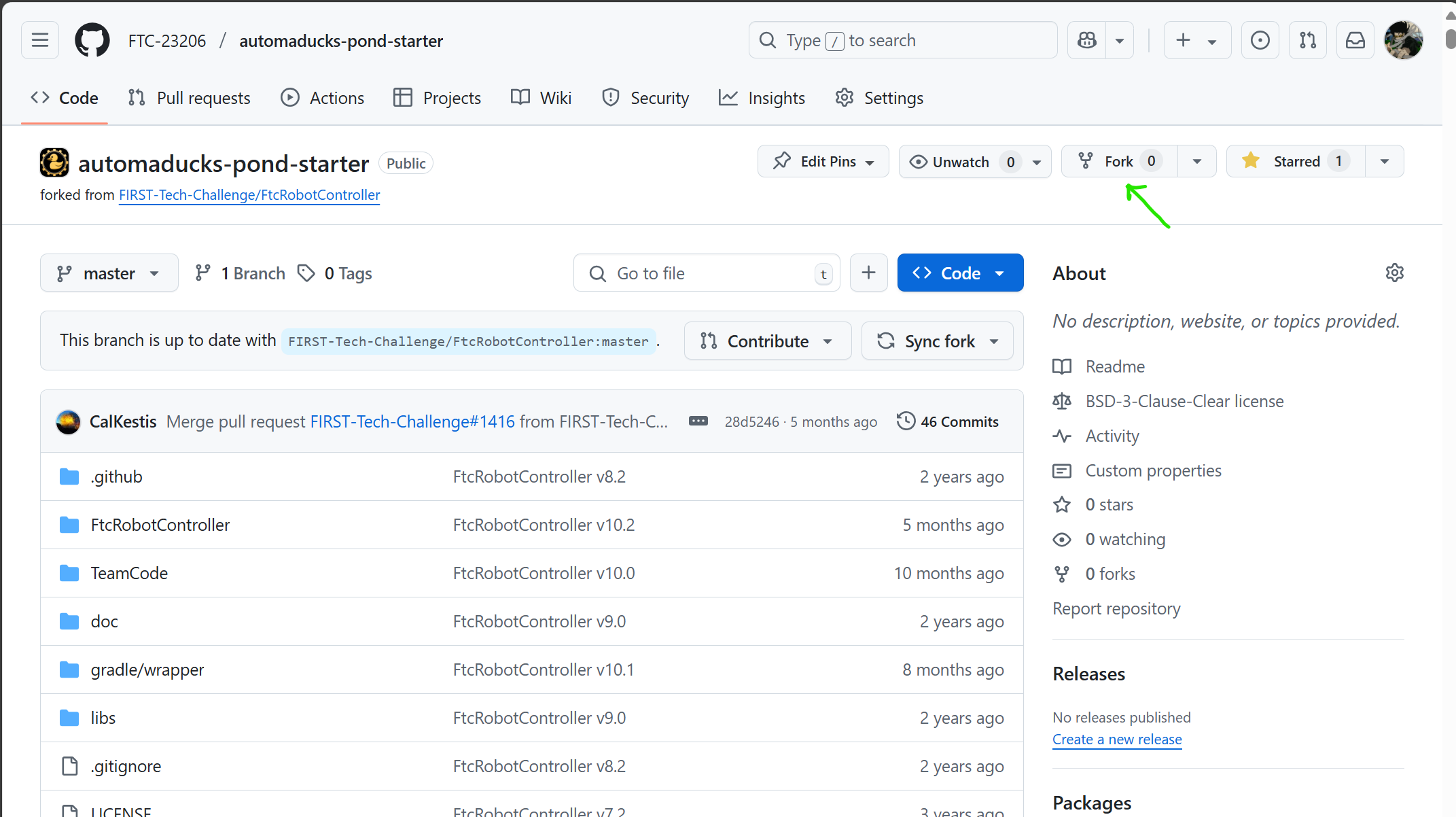Toggle the Starred button
Viewport: 1456px width, 817px height.
[1296, 162]
